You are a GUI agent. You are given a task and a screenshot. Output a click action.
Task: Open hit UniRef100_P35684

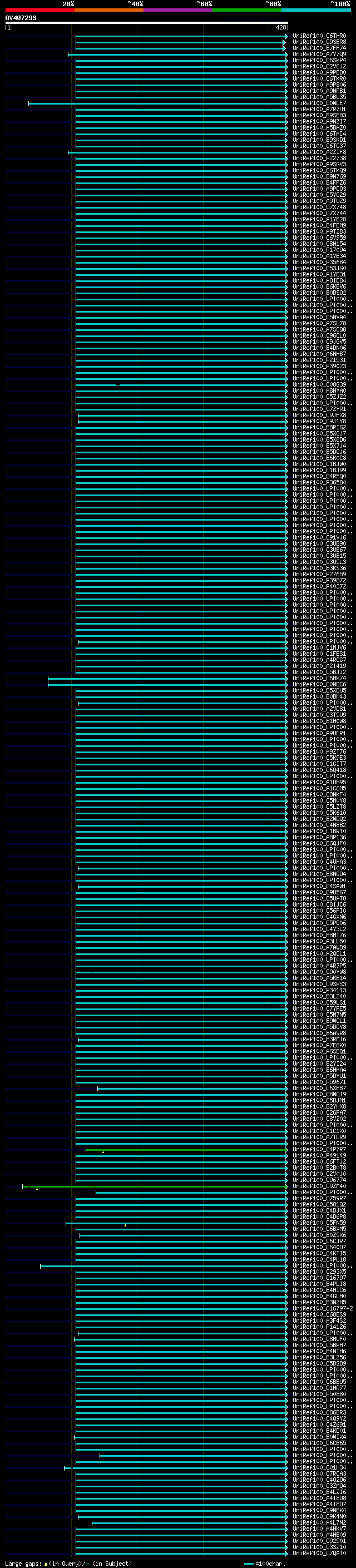pyautogui.click(x=319, y=263)
